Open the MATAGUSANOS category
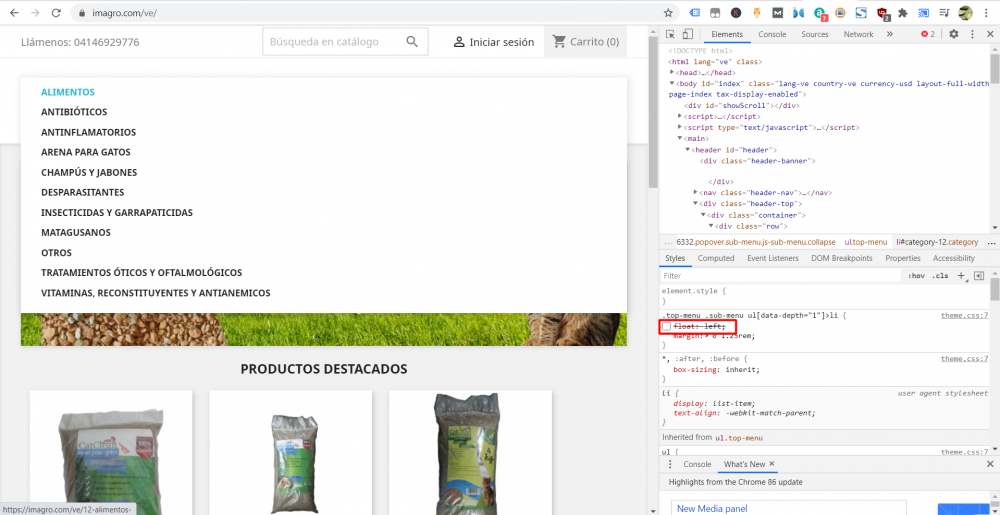 point(76,233)
